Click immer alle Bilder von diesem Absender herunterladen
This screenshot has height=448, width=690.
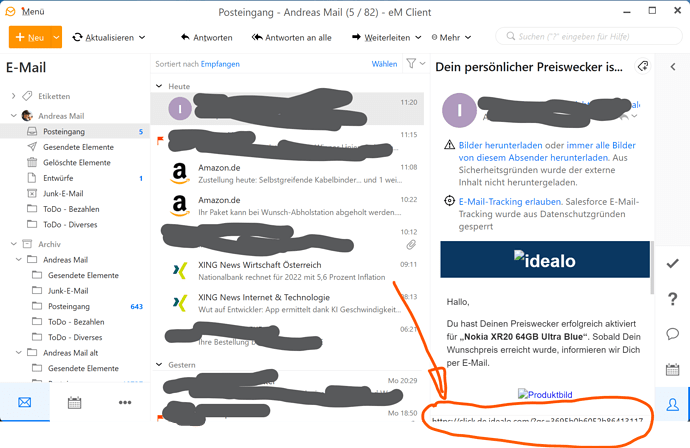[547, 151]
